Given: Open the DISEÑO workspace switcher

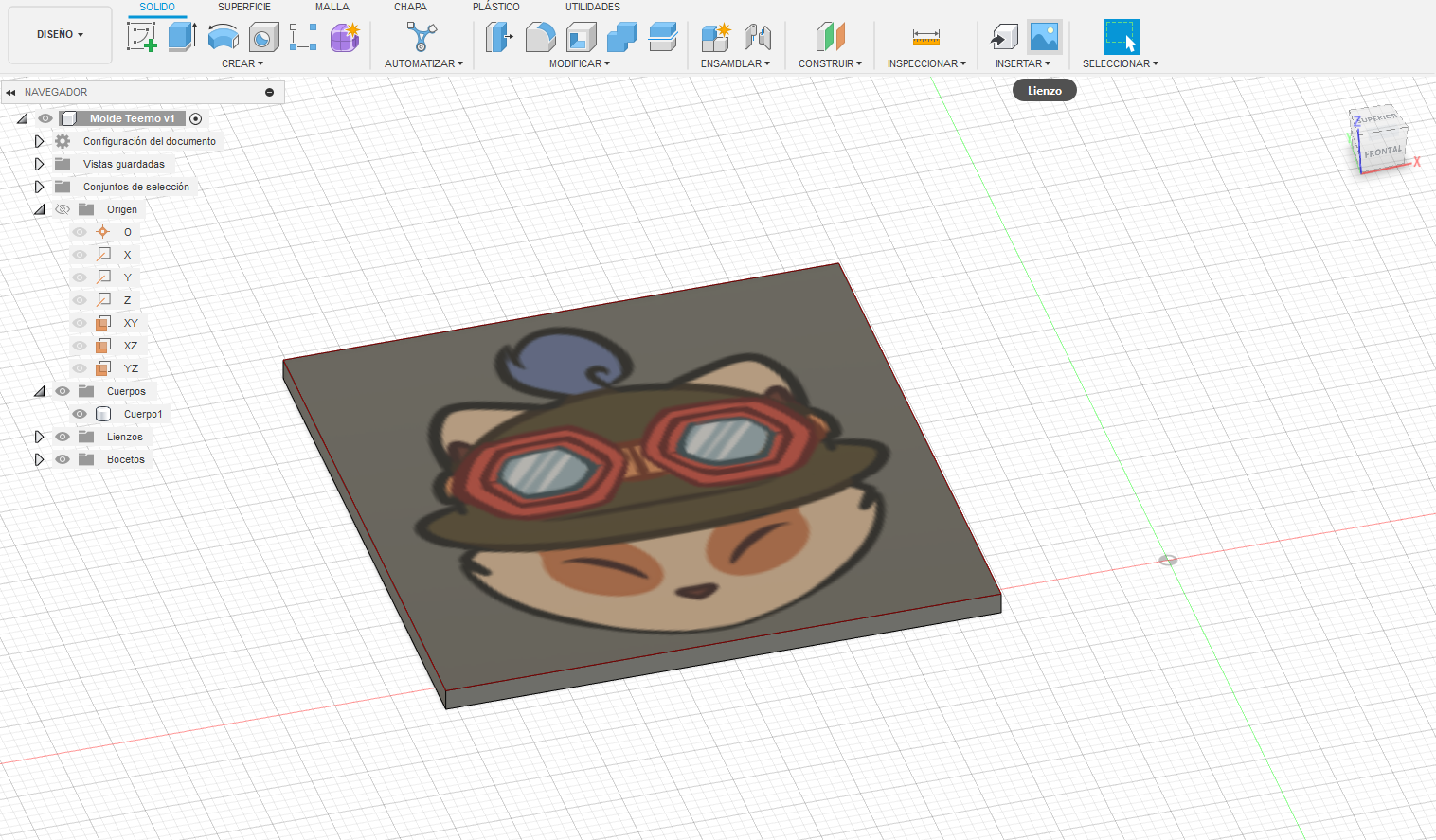Looking at the screenshot, I should coord(59,34).
